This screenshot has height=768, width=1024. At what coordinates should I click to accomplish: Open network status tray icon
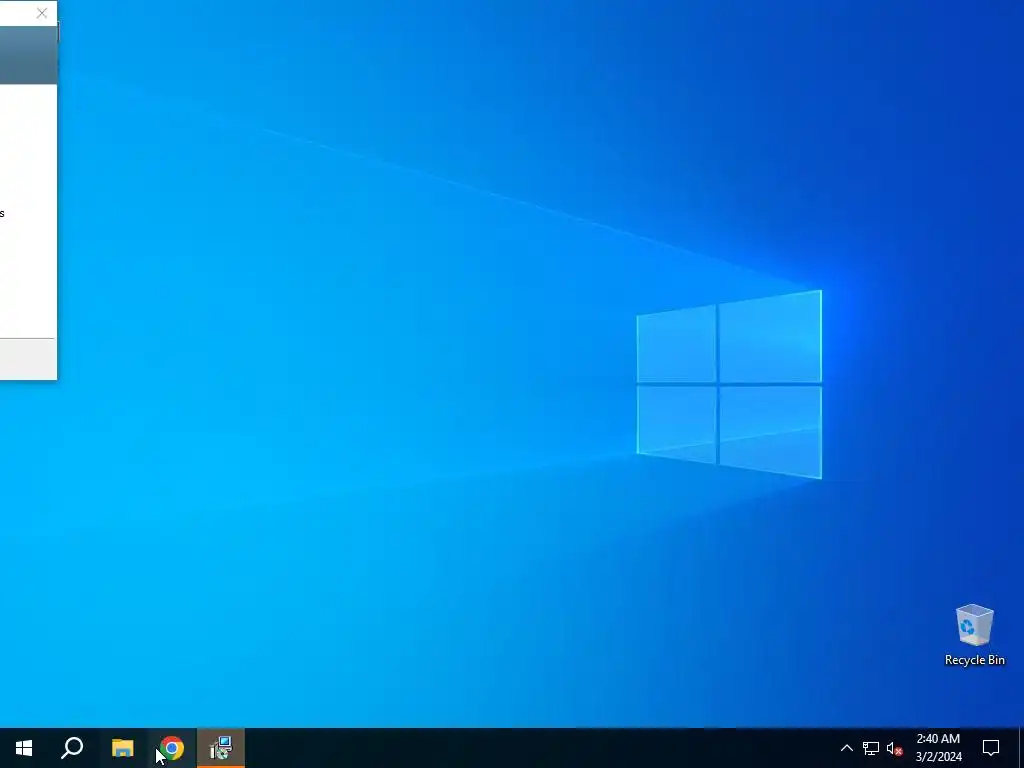[871, 748]
